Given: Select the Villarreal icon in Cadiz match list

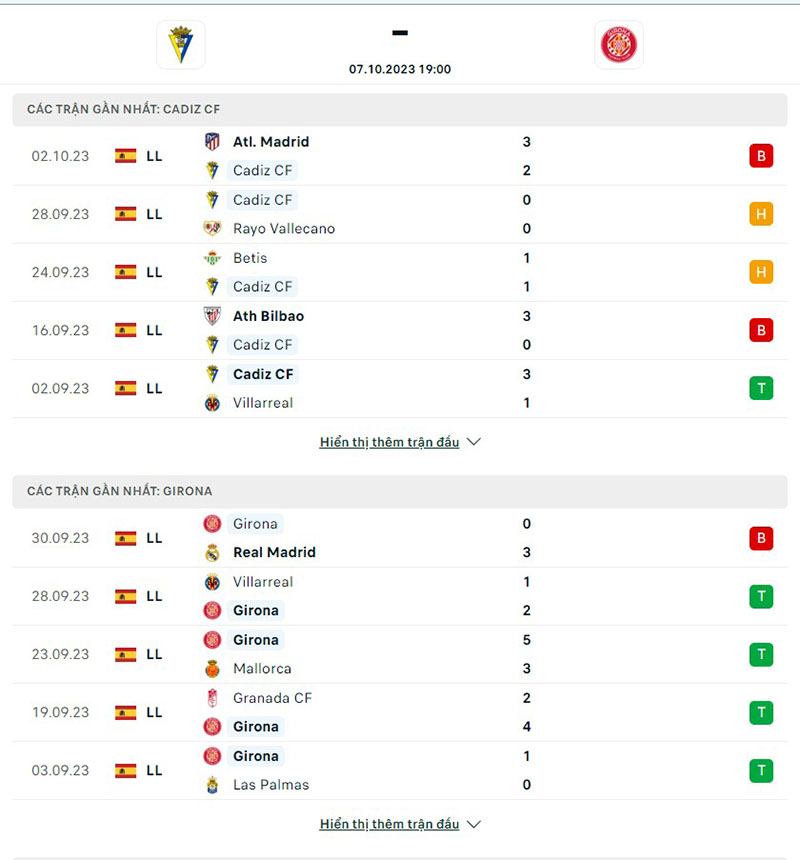Looking at the screenshot, I should [x=213, y=403].
